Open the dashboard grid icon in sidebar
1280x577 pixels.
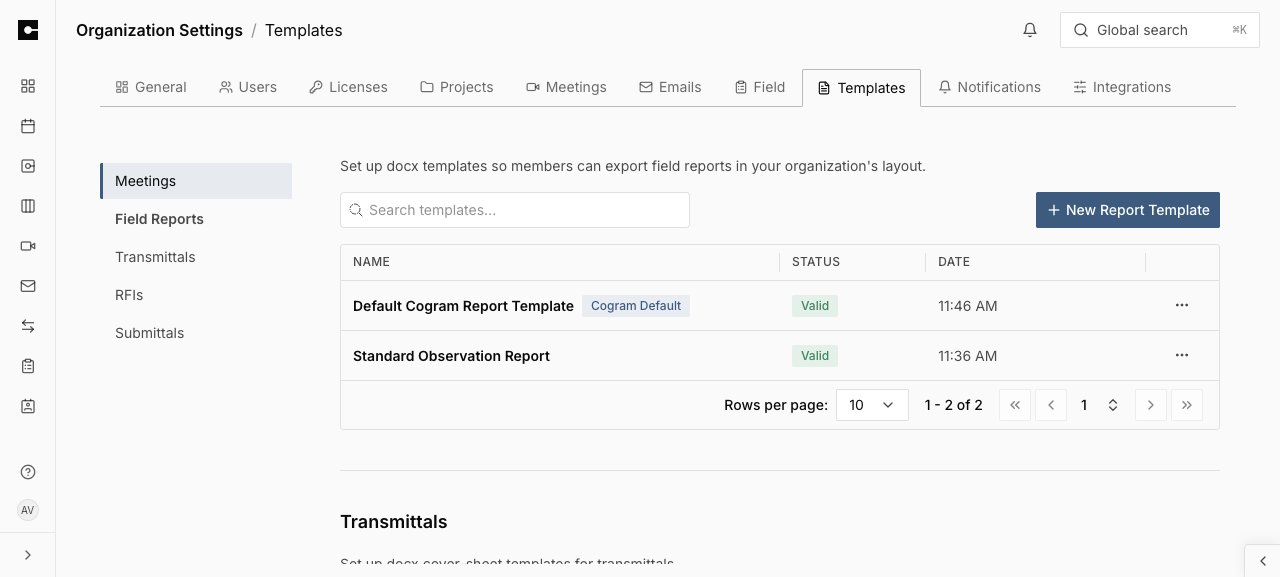pos(28,86)
